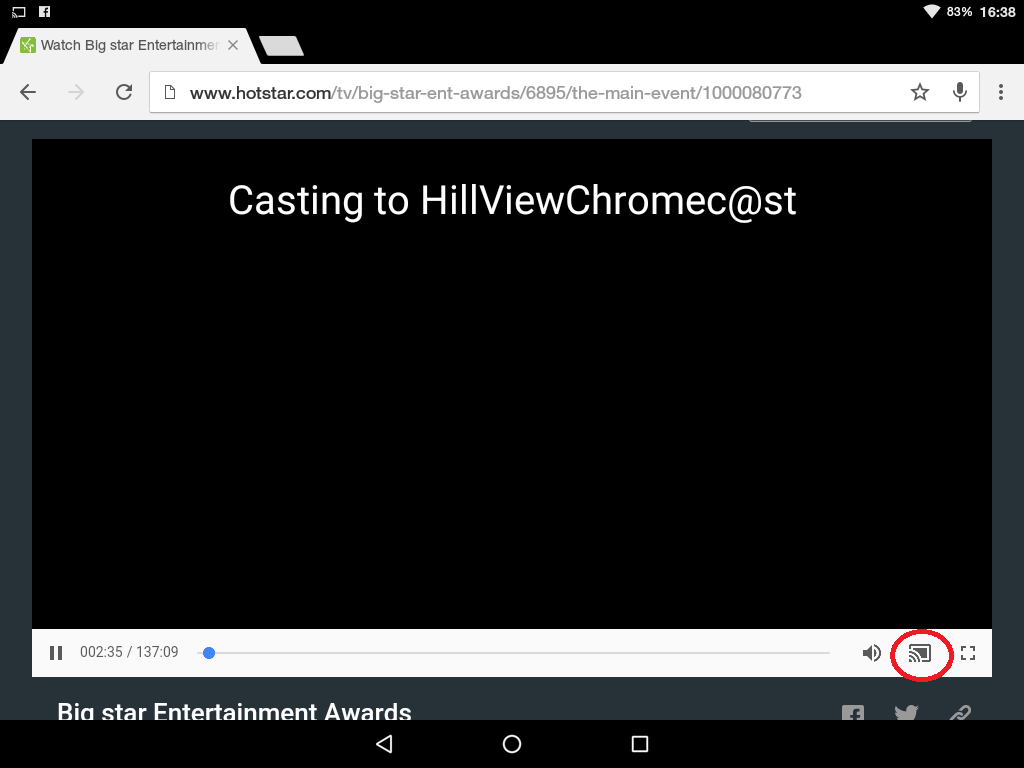Reload the current Hotstar page
Viewport: 1024px width, 768px height.
point(124,92)
